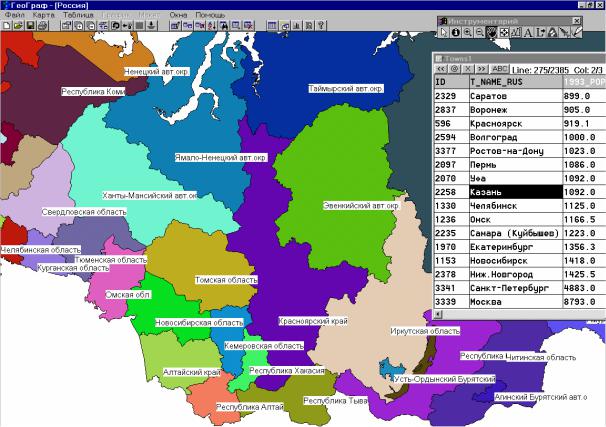Select the Челябинск cell

[516, 206]
